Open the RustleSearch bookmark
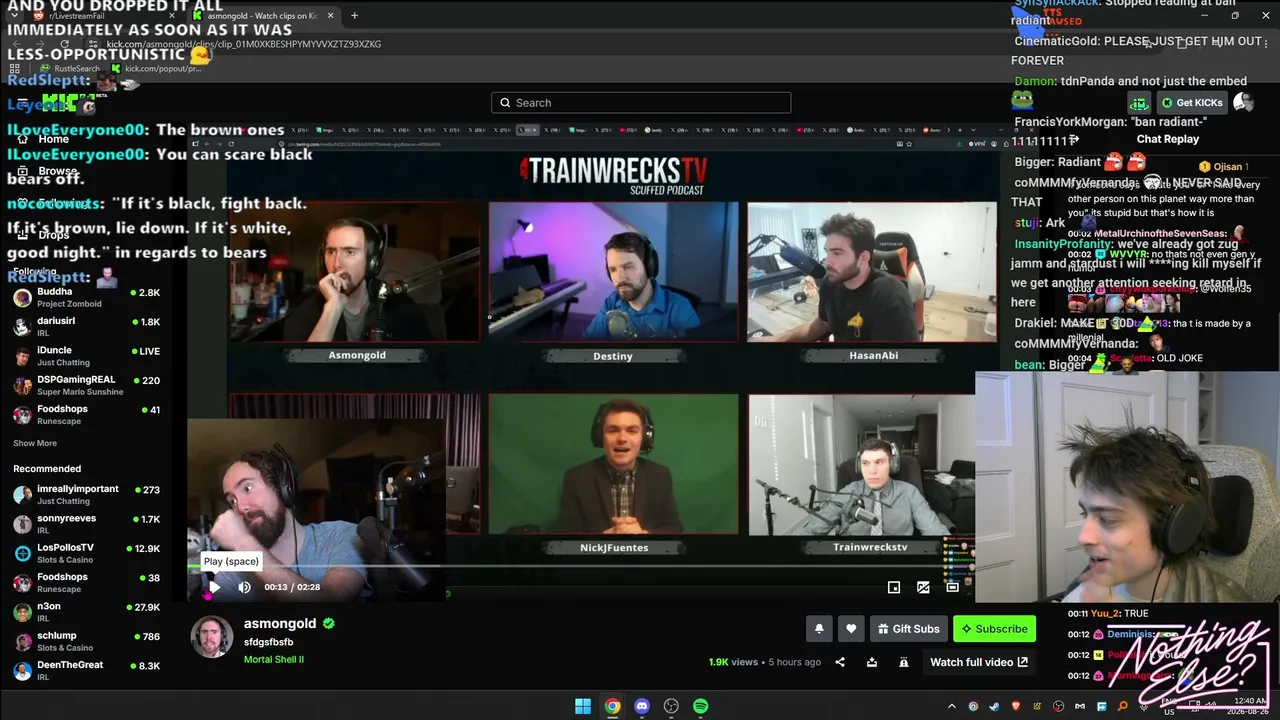Viewport: 1280px width, 720px height. [x=69, y=69]
